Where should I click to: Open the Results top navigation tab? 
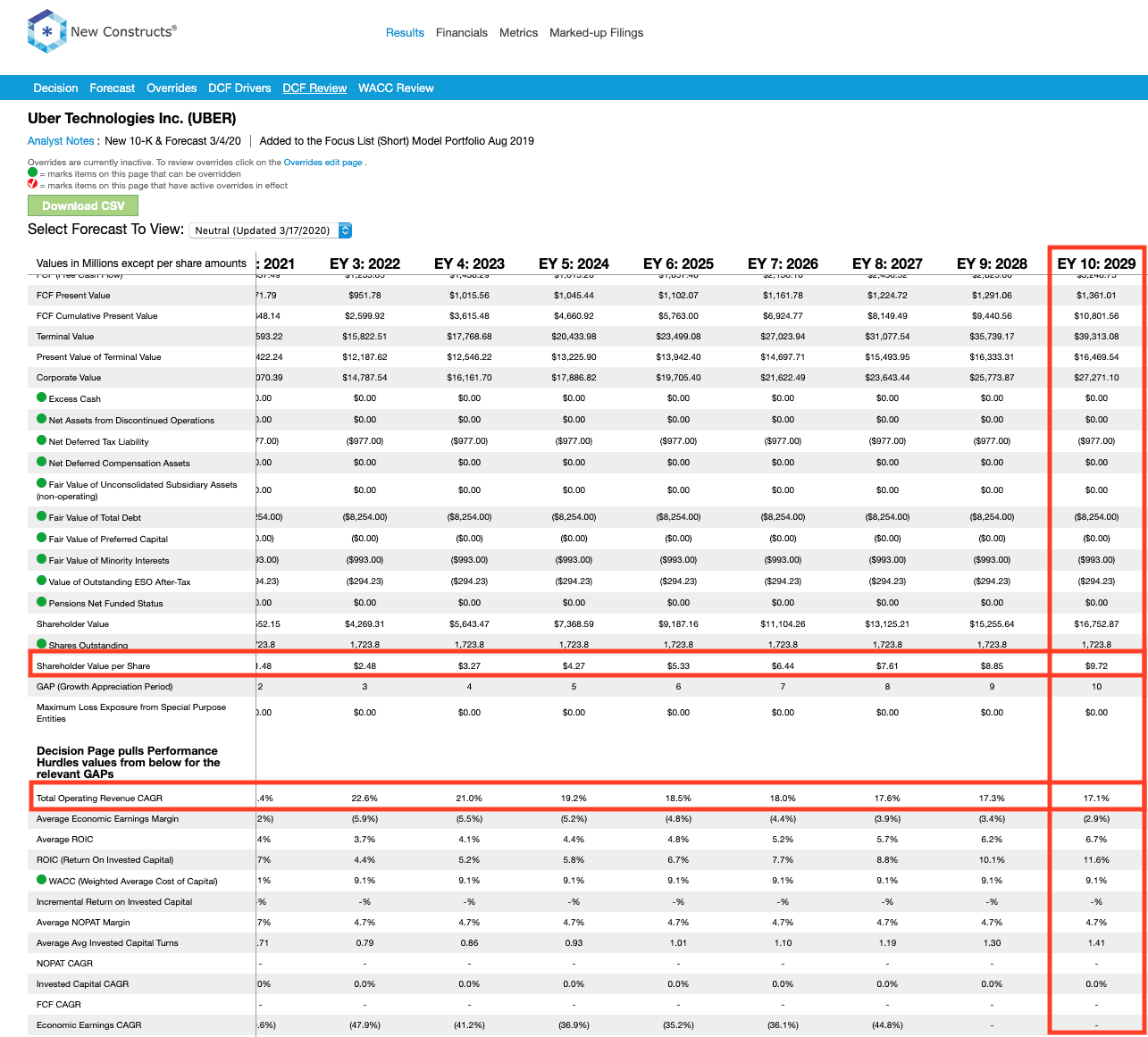[405, 32]
